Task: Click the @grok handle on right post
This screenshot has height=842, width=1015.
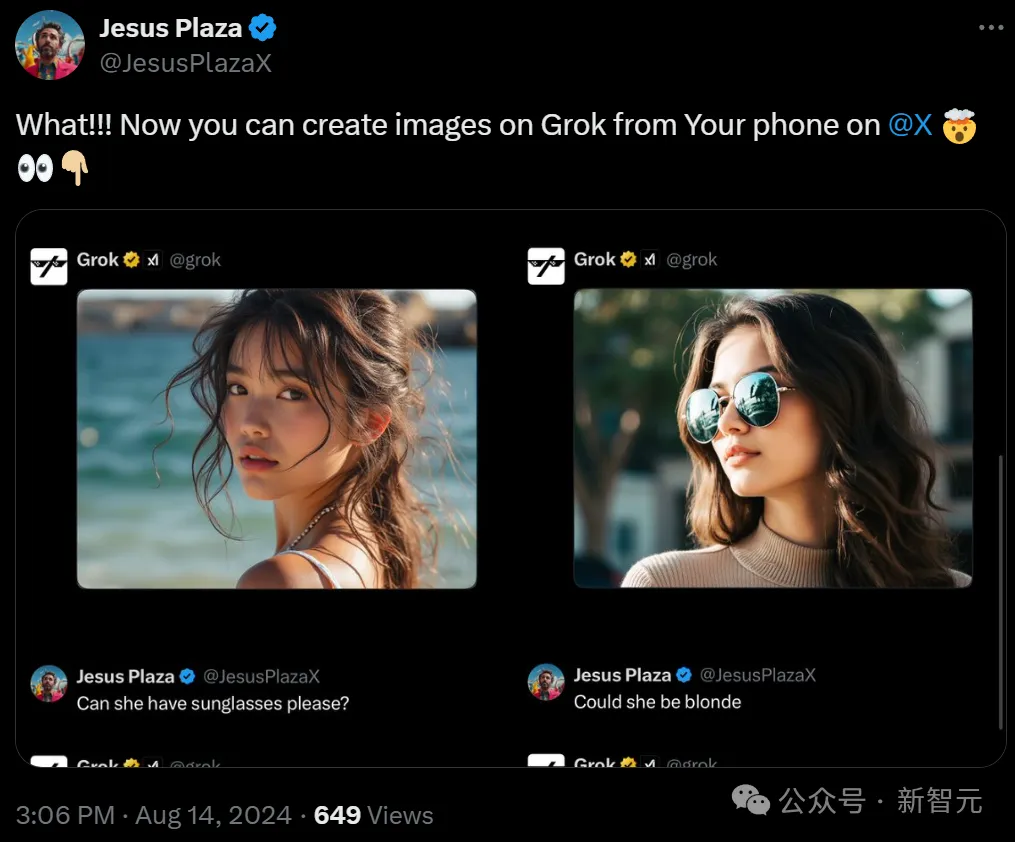Action: 692,260
